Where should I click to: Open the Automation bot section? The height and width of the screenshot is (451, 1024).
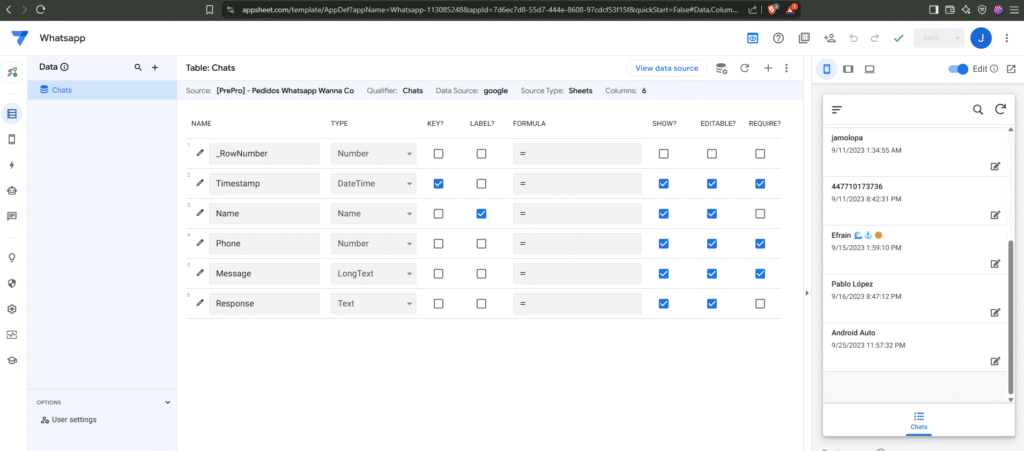(x=12, y=191)
